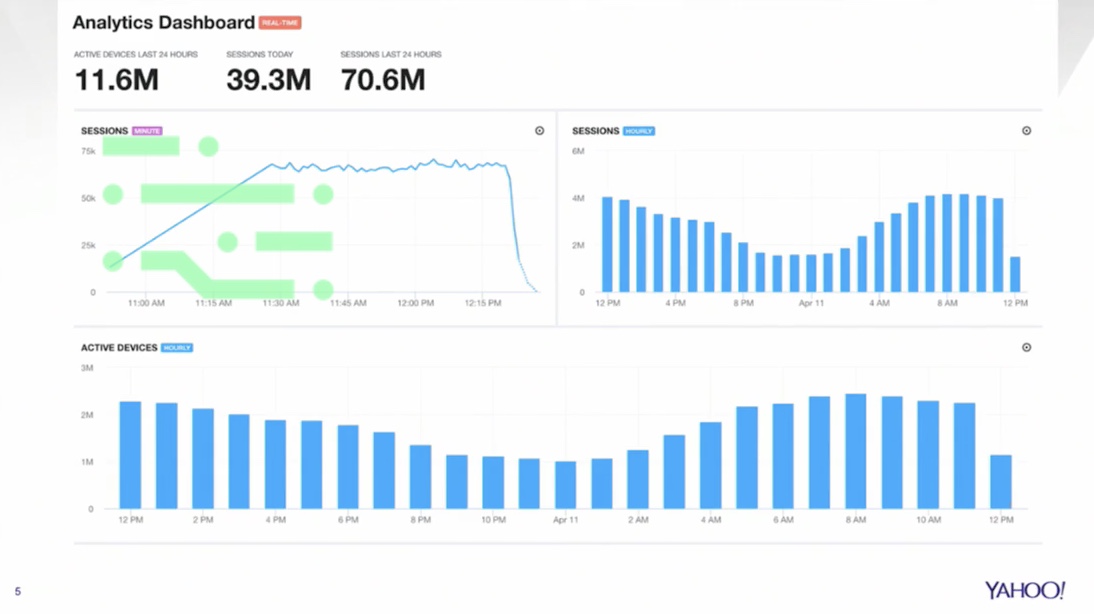This screenshot has width=1094, height=614.
Task: Click the final 12 PM Active Devices bar
Action: [1001, 481]
